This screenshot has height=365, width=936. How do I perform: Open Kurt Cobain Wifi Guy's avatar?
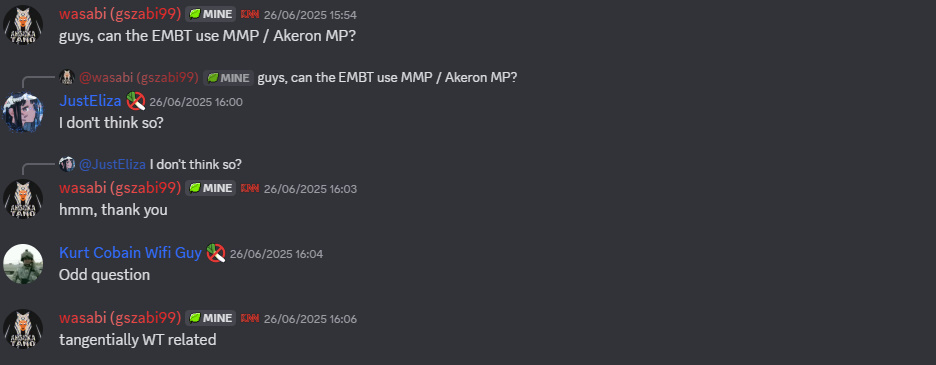pos(23,264)
